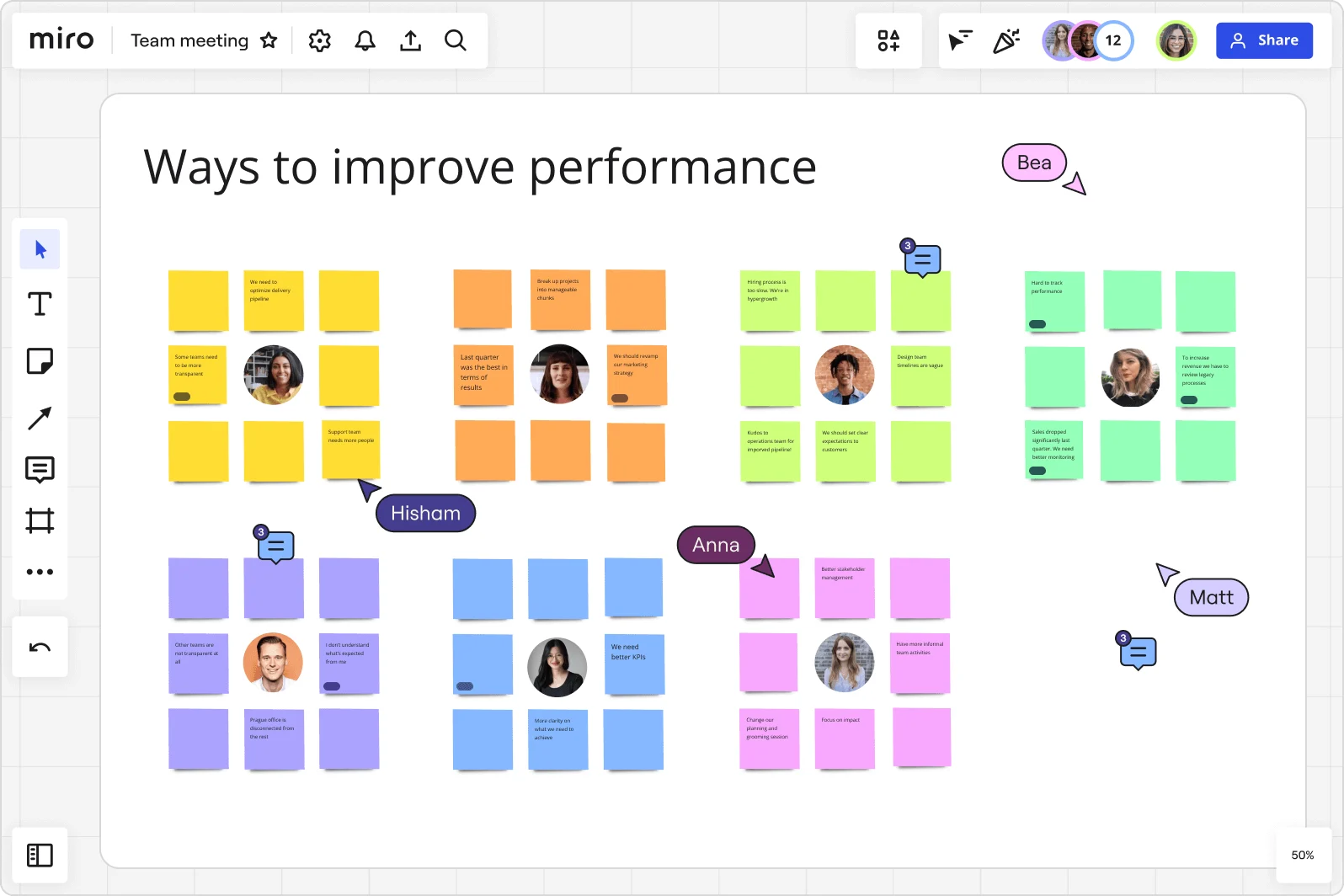The width and height of the screenshot is (1344, 896).
Task: Select the Frame tool
Action: [40, 520]
